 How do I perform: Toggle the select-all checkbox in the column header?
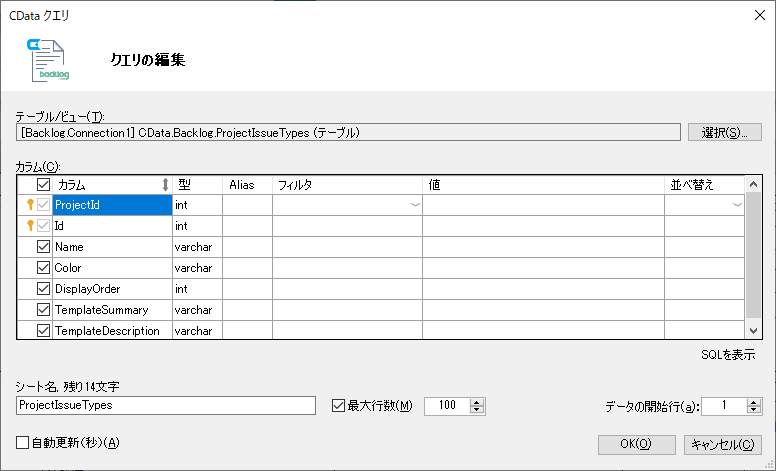pyautogui.click(x=44, y=185)
